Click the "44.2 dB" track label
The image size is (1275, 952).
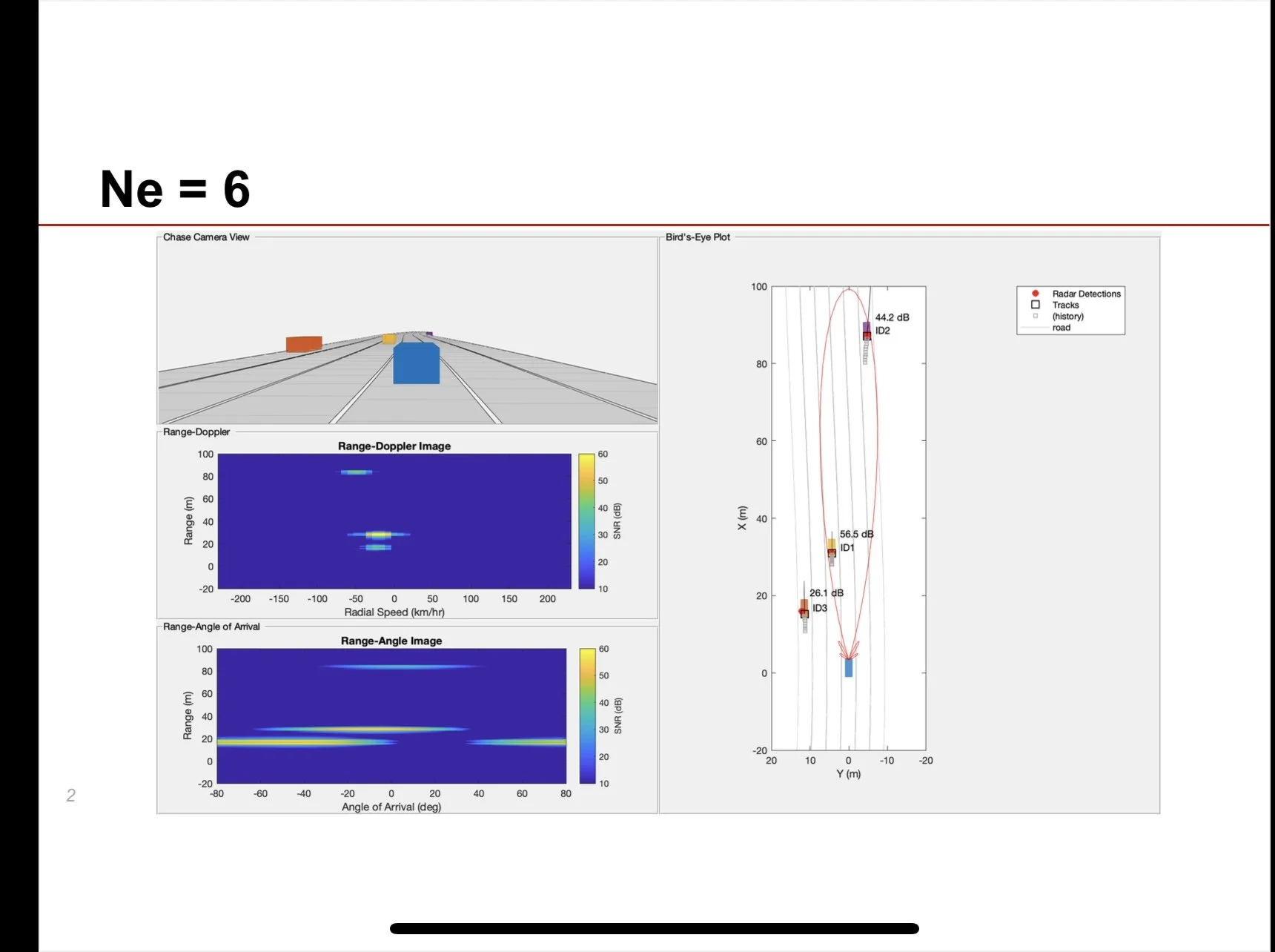tap(892, 317)
